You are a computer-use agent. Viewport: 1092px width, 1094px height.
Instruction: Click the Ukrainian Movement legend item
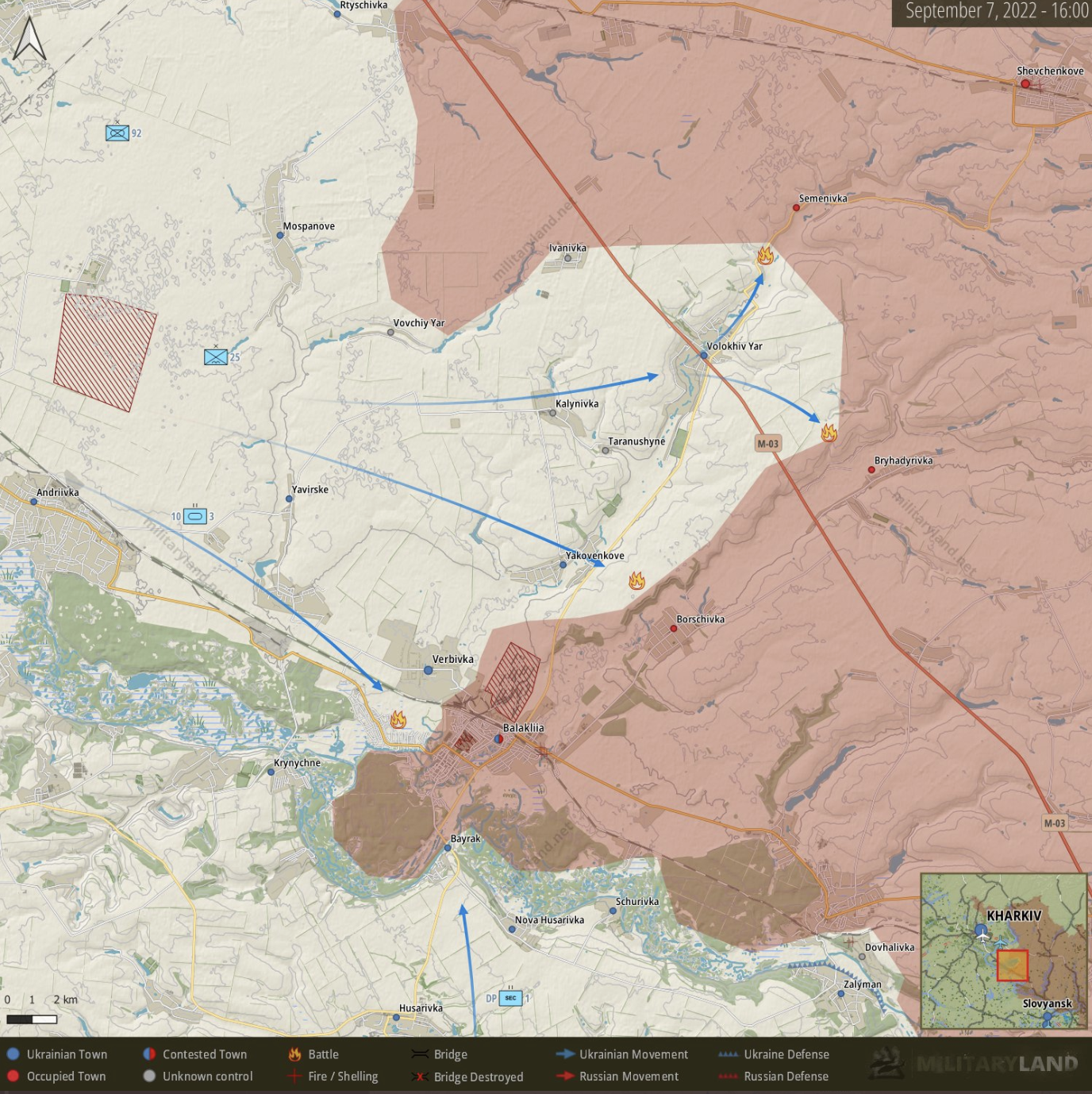click(x=623, y=1054)
